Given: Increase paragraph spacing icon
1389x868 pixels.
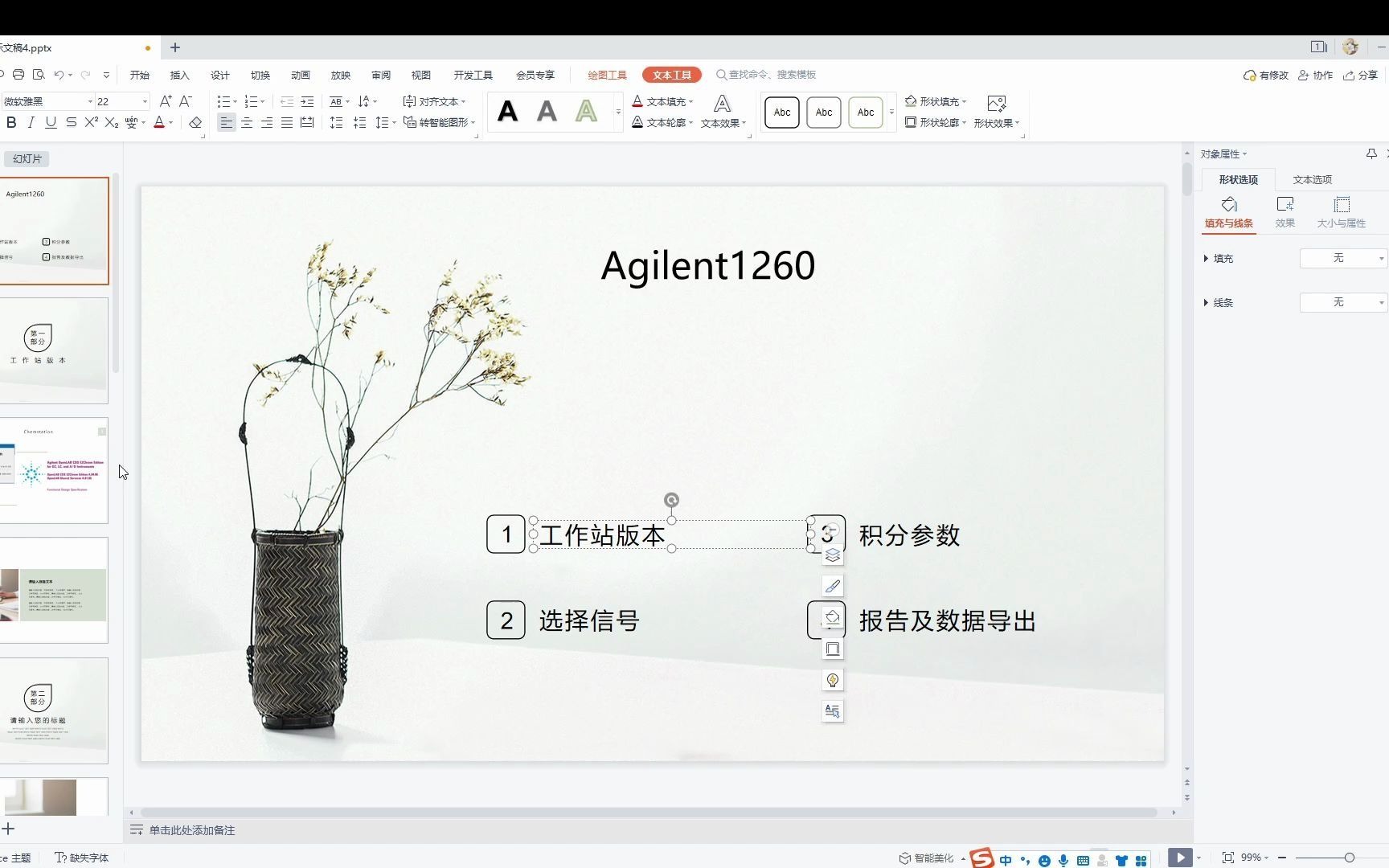Looking at the screenshot, I should [x=336, y=123].
